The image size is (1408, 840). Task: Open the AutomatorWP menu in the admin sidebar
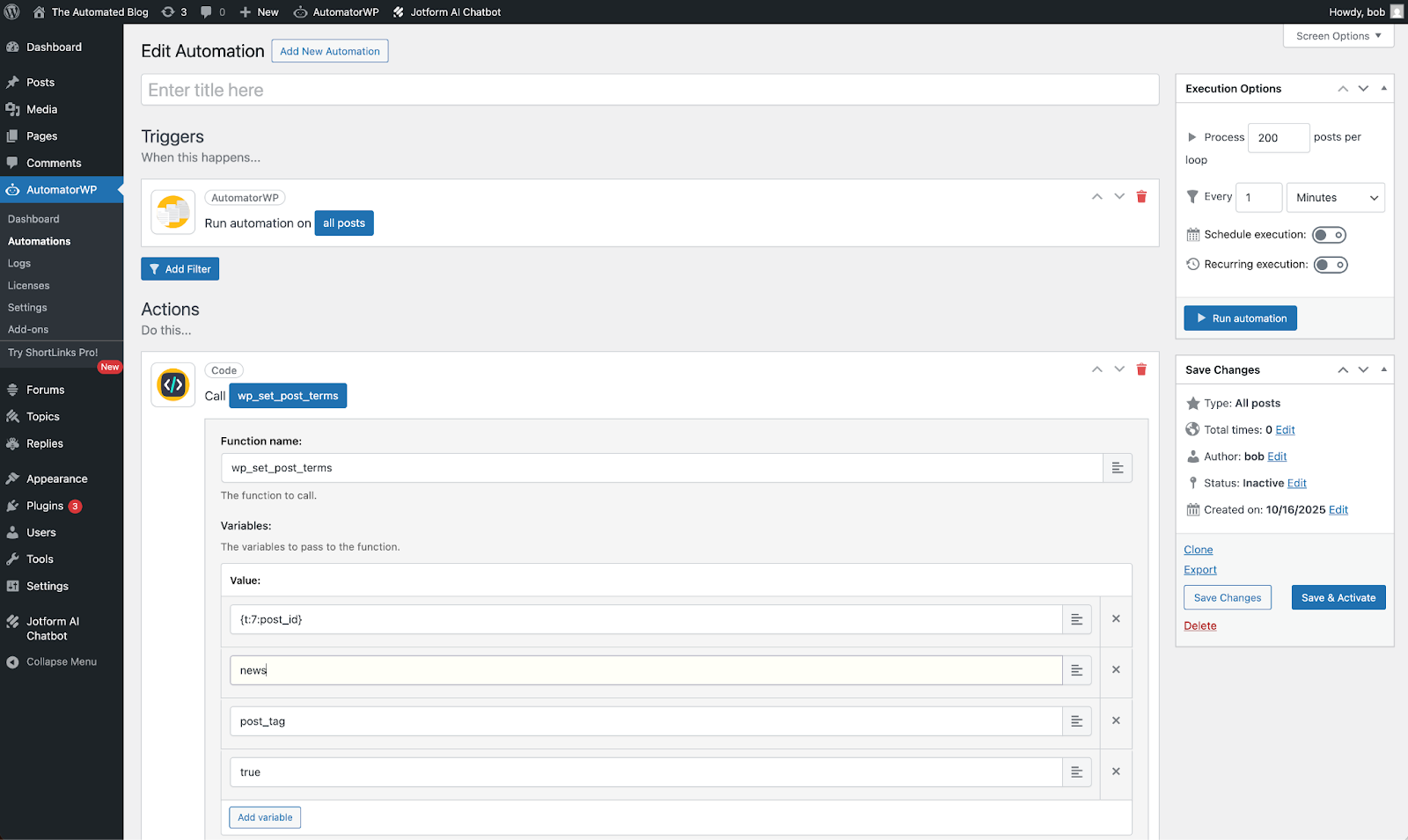coord(62,189)
